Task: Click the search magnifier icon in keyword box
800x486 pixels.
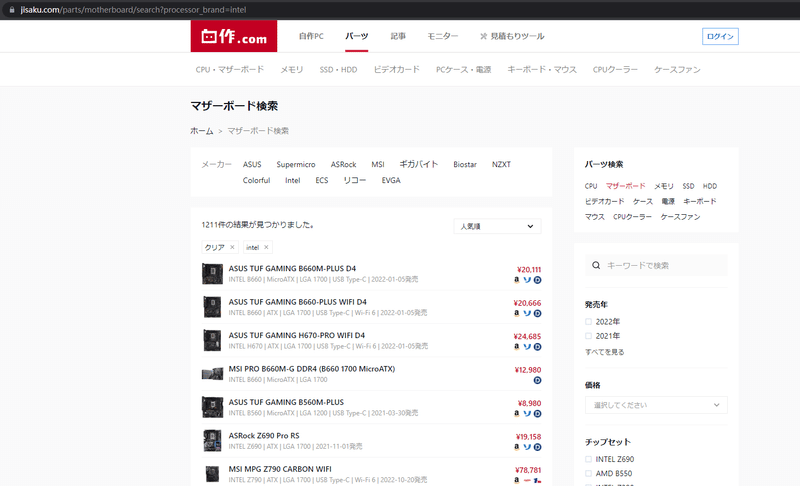Action: click(596, 265)
